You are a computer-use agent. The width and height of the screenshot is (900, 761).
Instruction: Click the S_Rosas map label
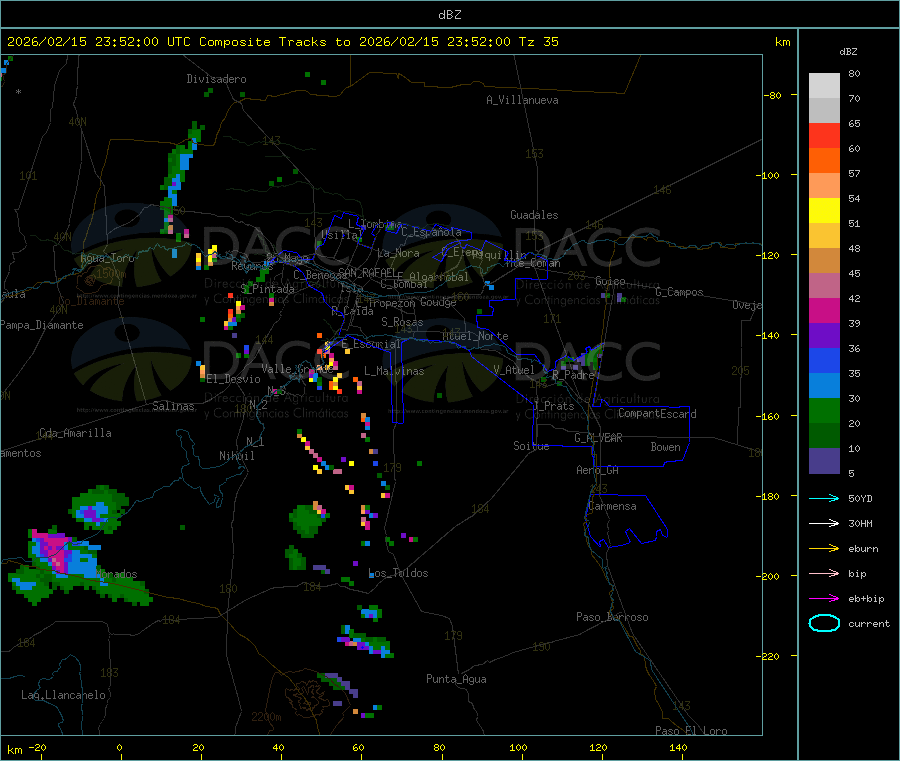tap(402, 322)
